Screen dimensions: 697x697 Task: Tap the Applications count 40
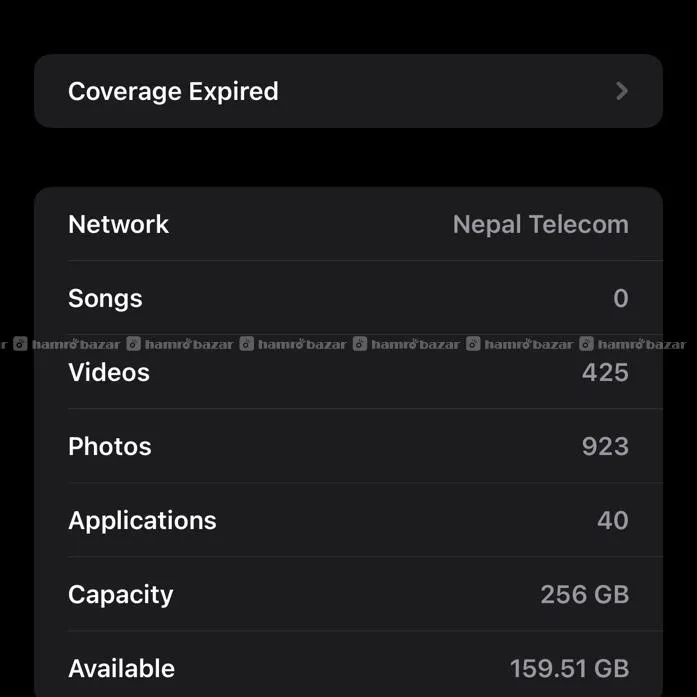612,520
